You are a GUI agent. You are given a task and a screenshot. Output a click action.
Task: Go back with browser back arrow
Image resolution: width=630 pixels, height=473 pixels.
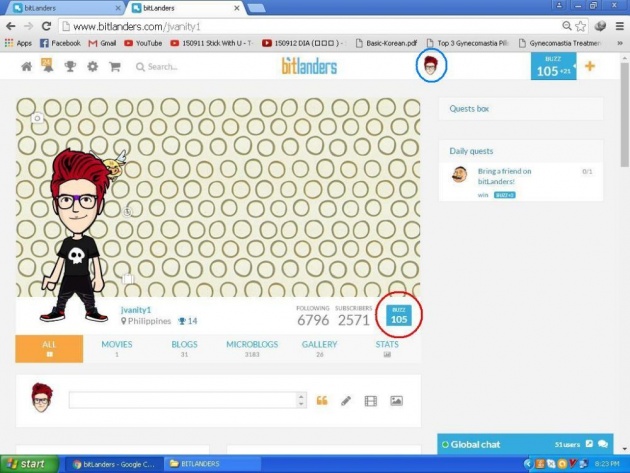click(x=11, y=26)
